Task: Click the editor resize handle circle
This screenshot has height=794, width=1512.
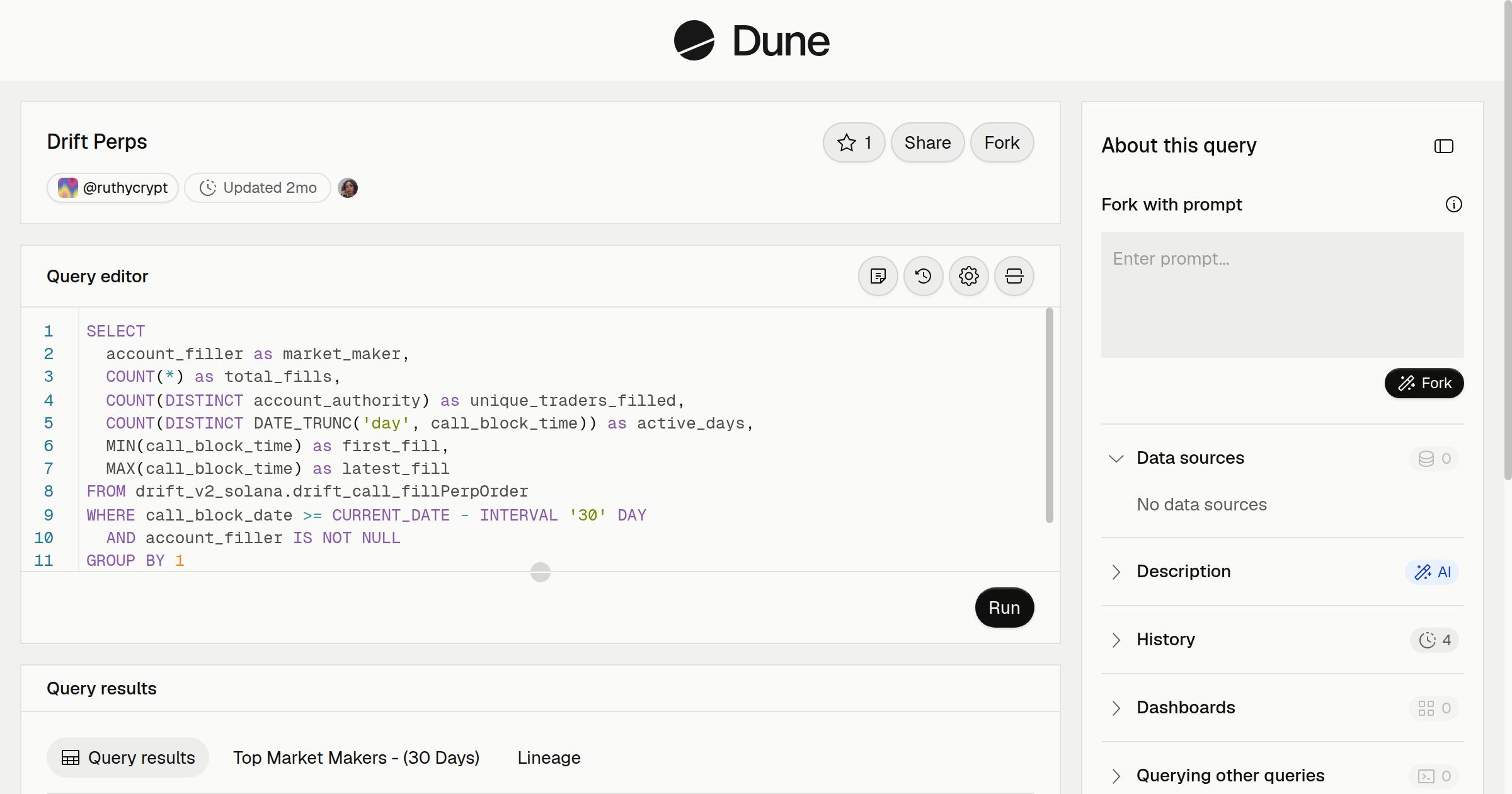Action: [x=541, y=572]
